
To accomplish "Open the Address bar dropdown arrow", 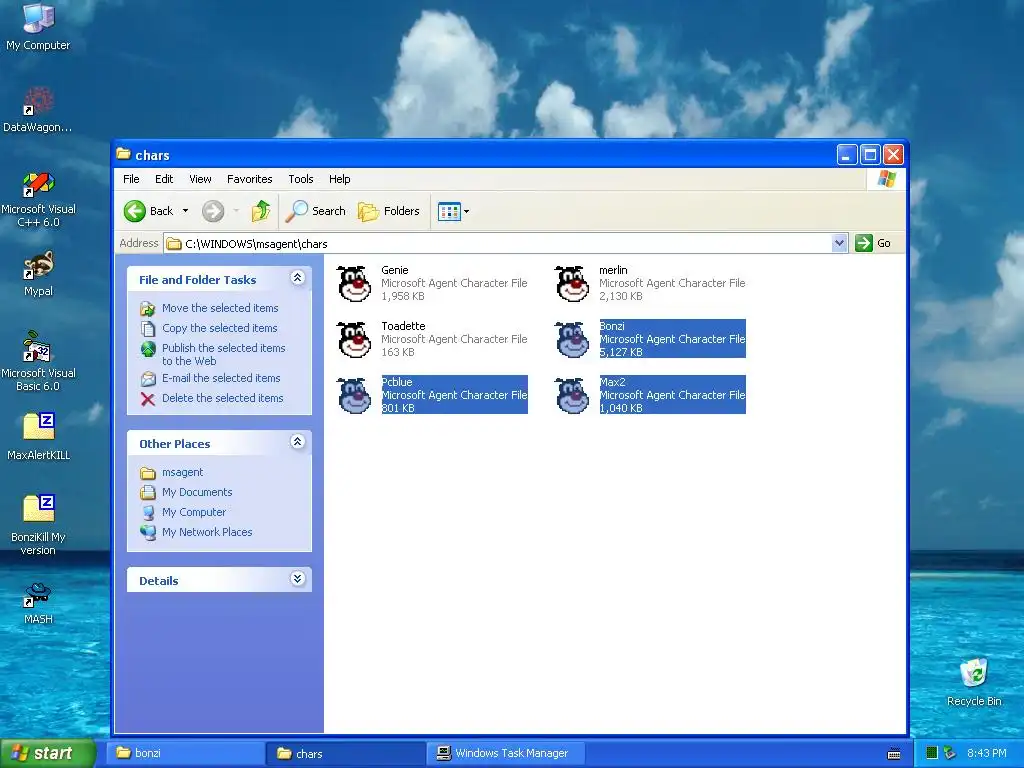I will coord(840,243).
